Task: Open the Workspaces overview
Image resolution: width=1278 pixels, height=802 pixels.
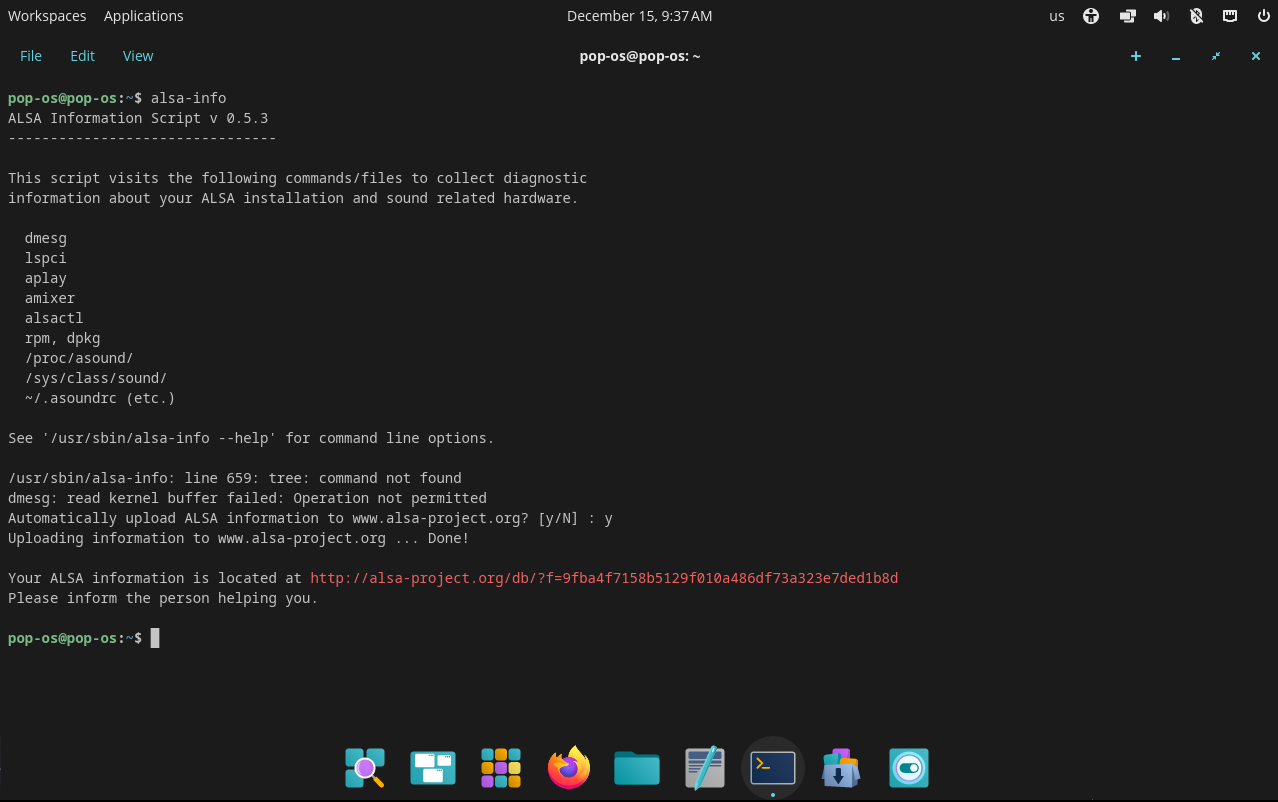Action: click(x=47, y=16)
